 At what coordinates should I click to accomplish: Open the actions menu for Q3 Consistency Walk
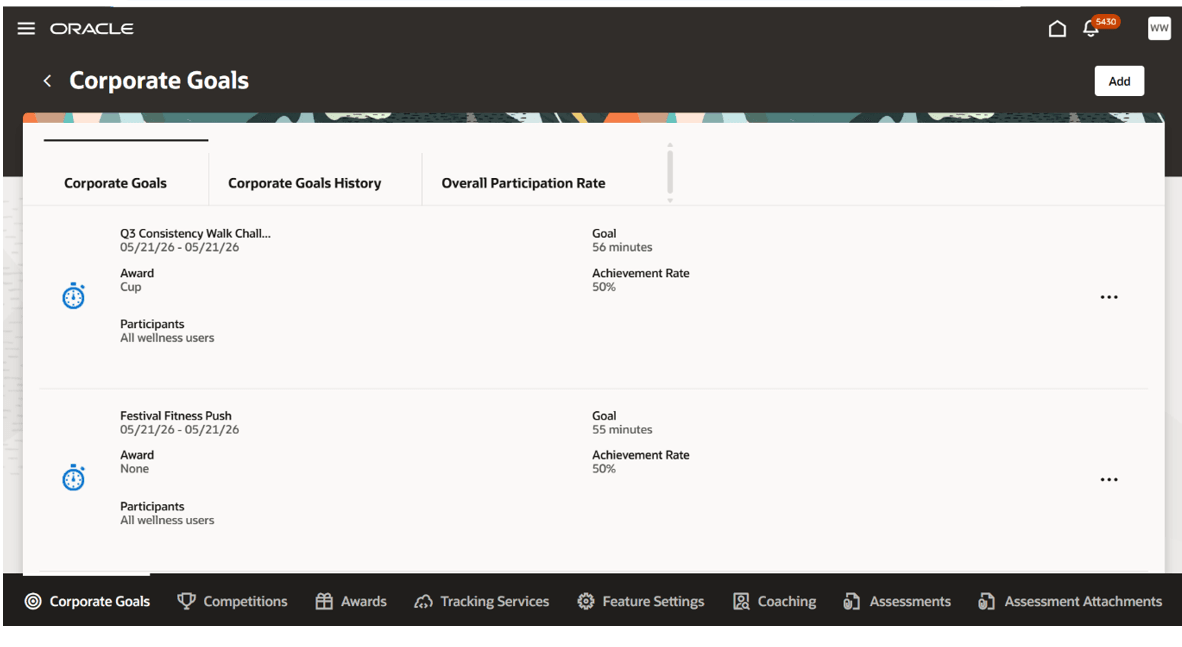[x=1109, y=297]
